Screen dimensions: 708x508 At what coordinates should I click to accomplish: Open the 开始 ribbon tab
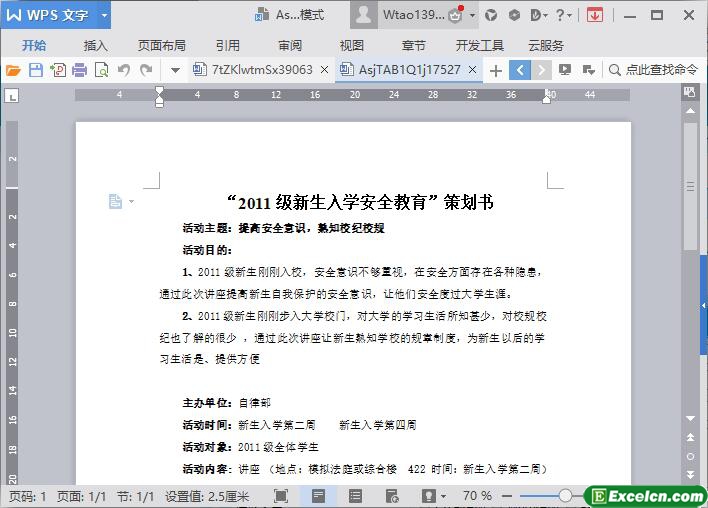34,46
